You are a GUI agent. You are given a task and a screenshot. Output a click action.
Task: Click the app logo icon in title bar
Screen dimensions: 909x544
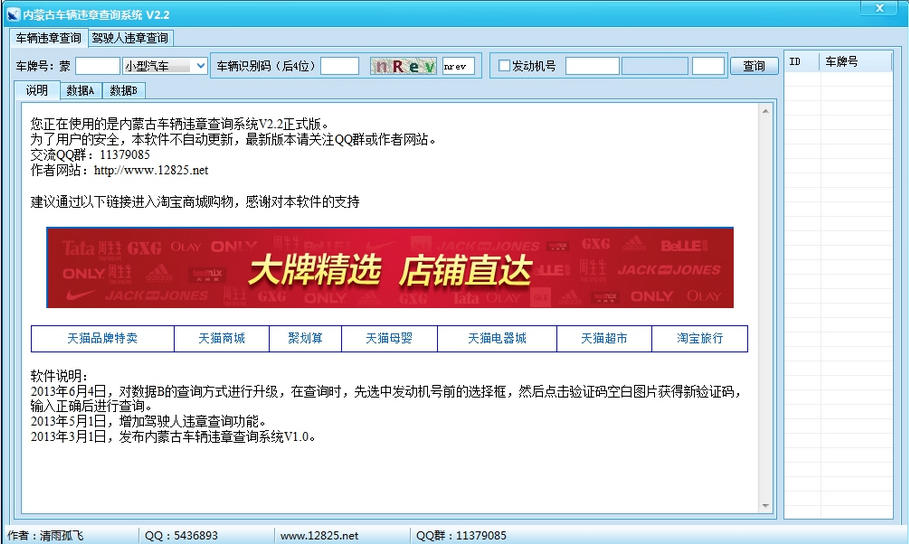tap(13, 14)
